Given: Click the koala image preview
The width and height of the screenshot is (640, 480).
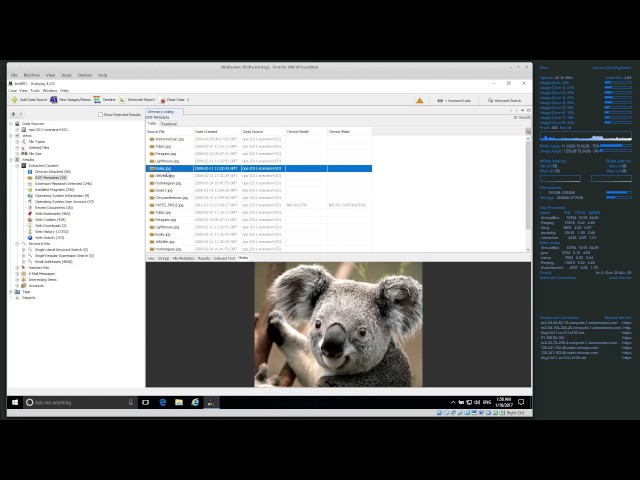Looking at the screenshot, I should [x=338, y=324].
